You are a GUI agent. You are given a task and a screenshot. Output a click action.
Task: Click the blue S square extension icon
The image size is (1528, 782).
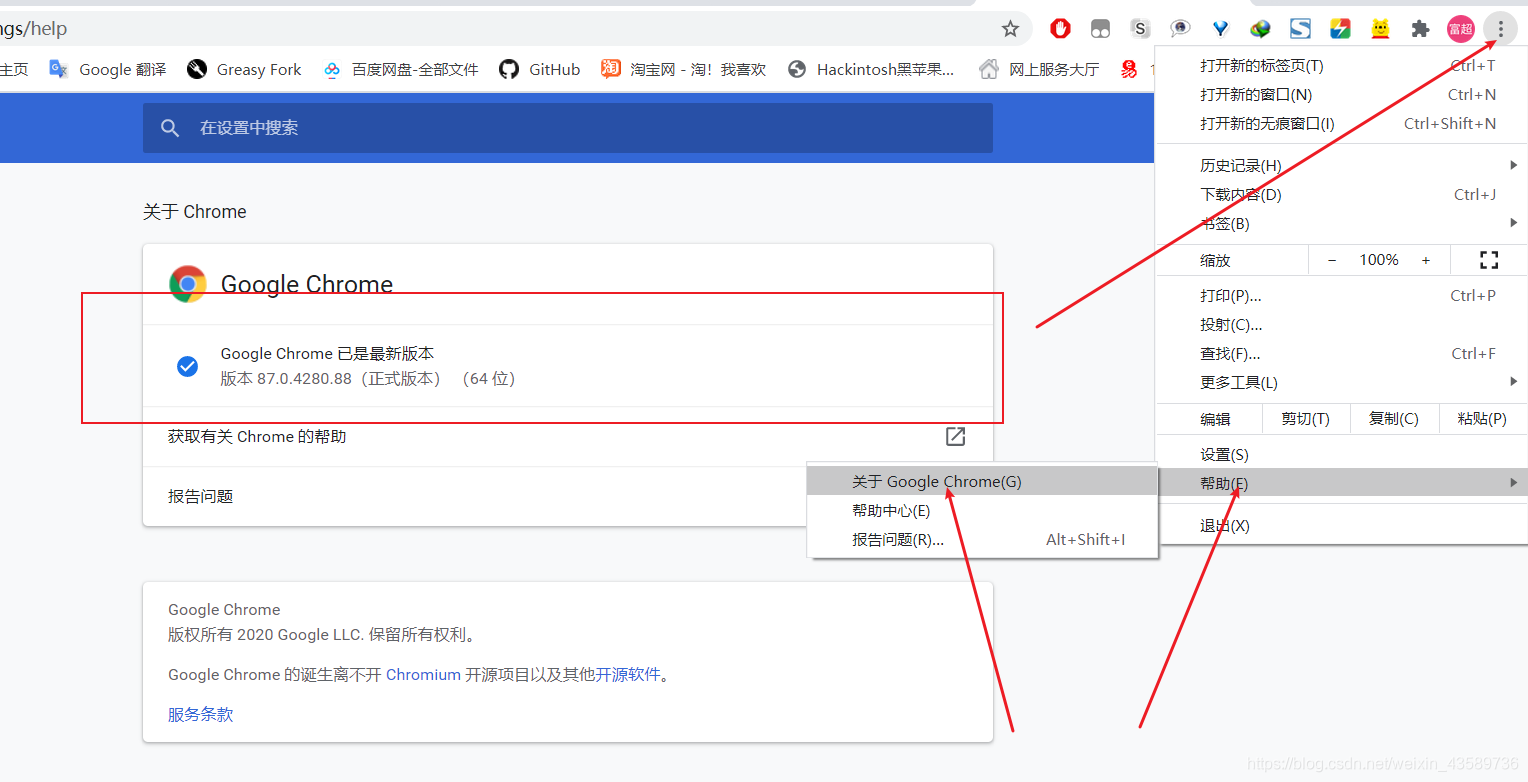click(1300, 29)
